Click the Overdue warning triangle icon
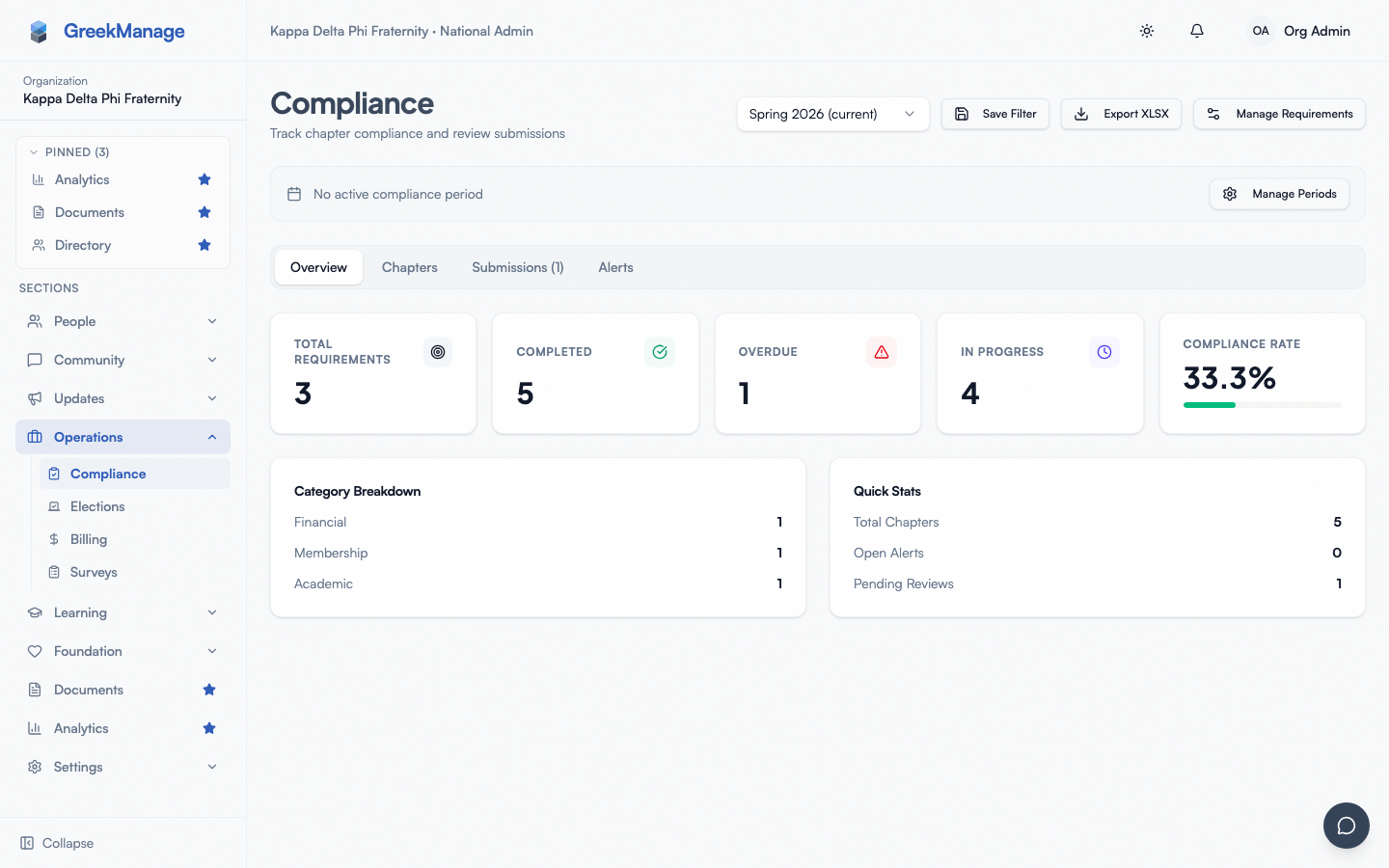 [x=882, y=352]
